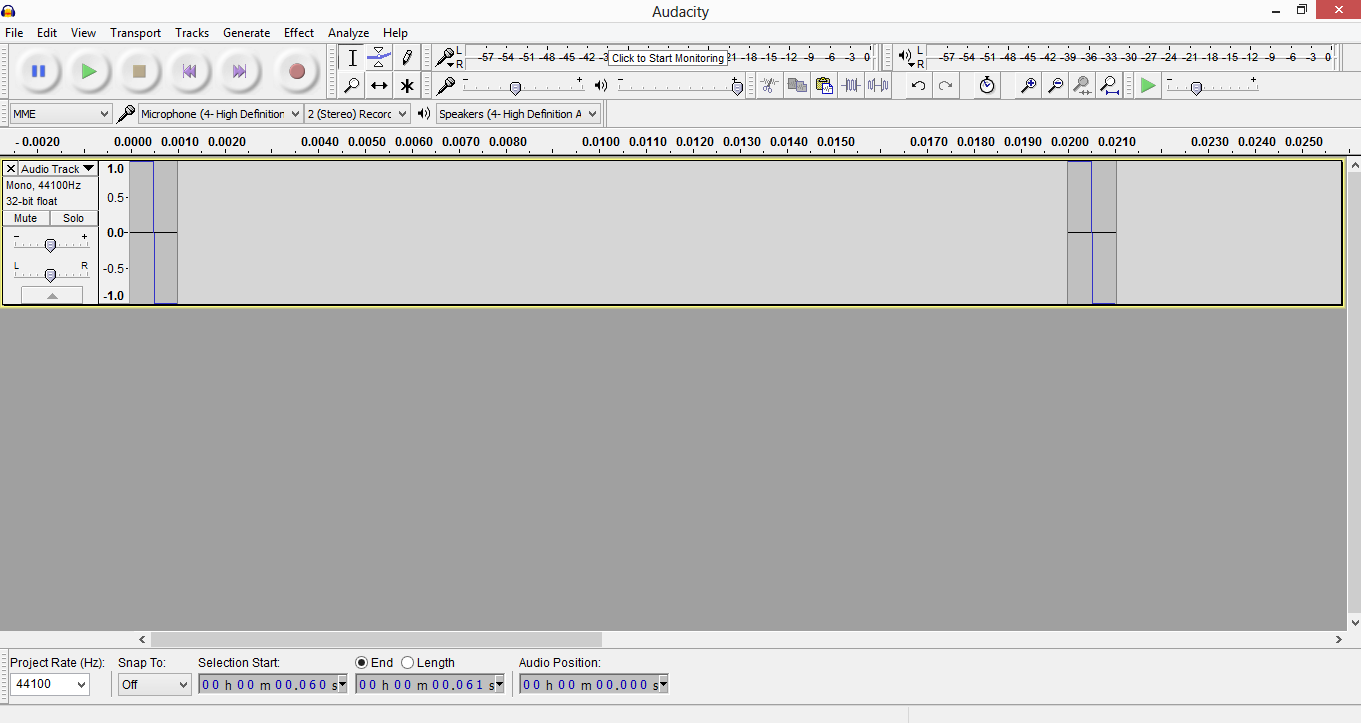Toggle Sync-Lock Tracks (clock icon)
This screenshot has height=723, width=1361.
987,86
